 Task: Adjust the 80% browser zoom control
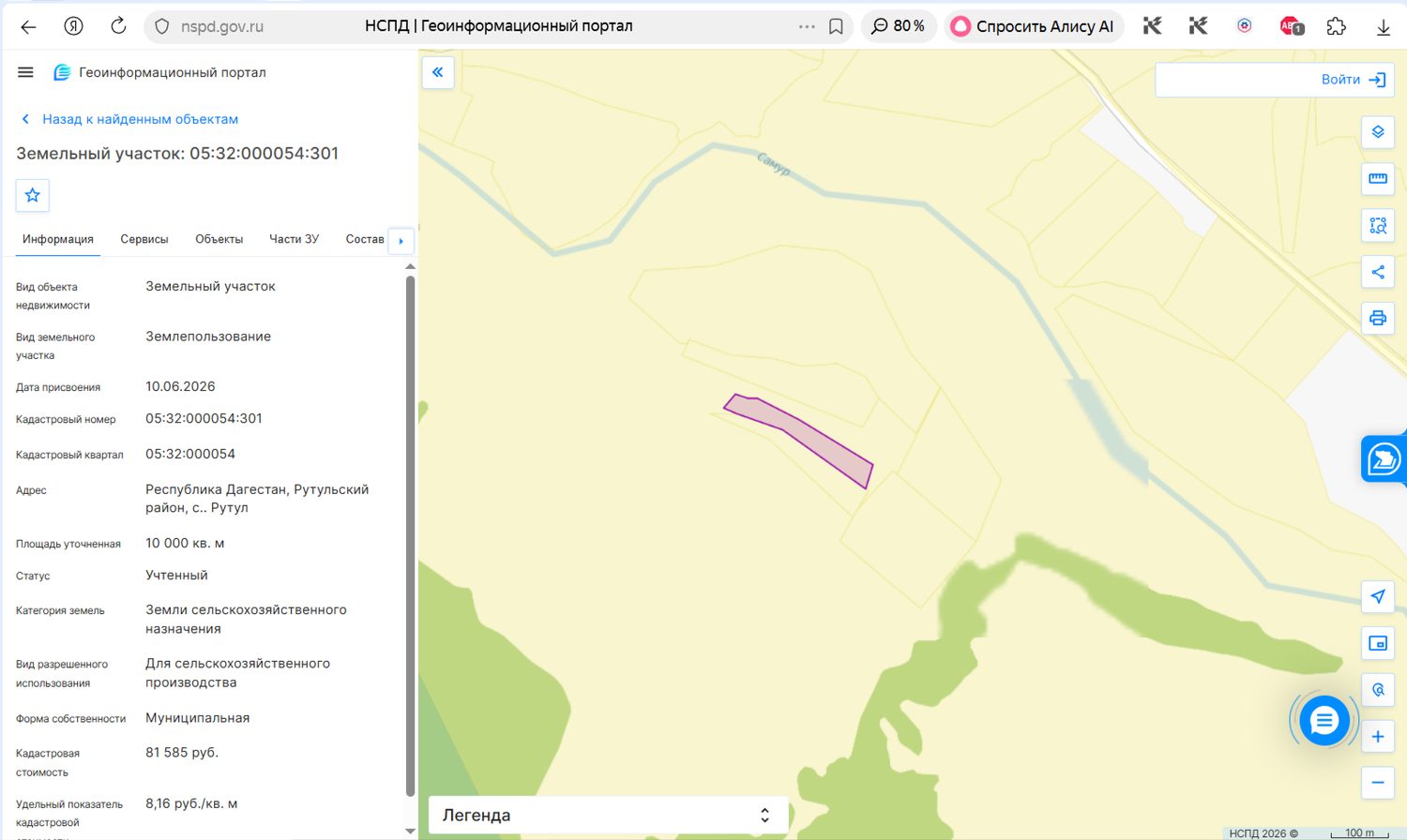tap(899, 26)
